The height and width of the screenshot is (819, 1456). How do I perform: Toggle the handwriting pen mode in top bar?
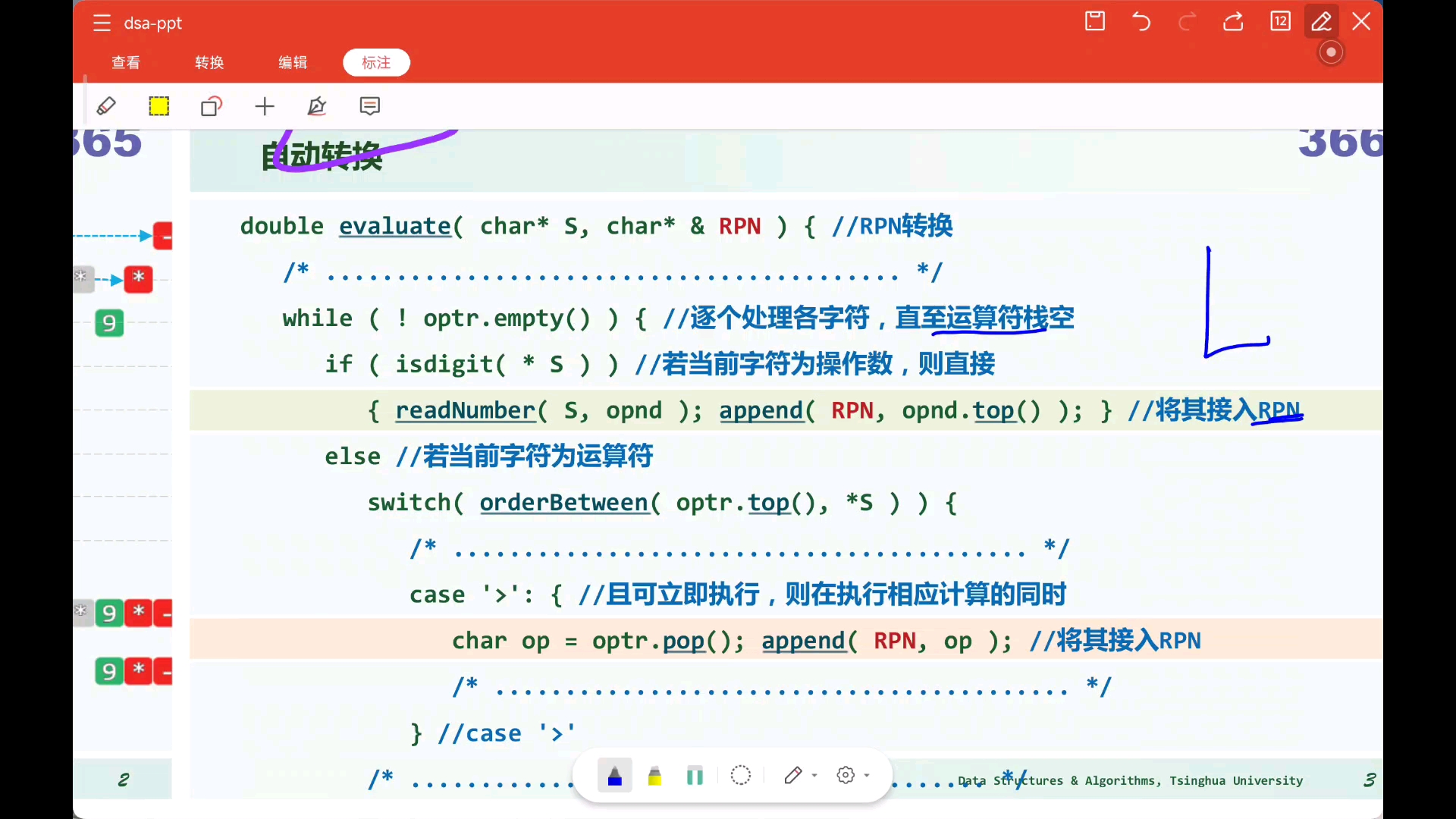pyautogui.click(x=1321, y=21)
